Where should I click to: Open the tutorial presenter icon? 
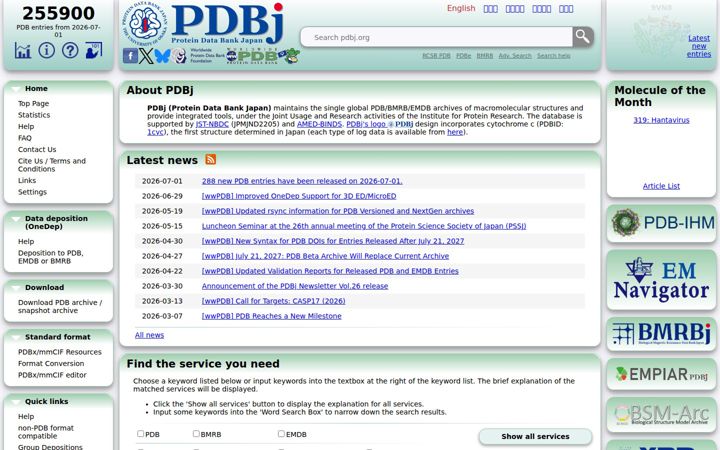94,50
